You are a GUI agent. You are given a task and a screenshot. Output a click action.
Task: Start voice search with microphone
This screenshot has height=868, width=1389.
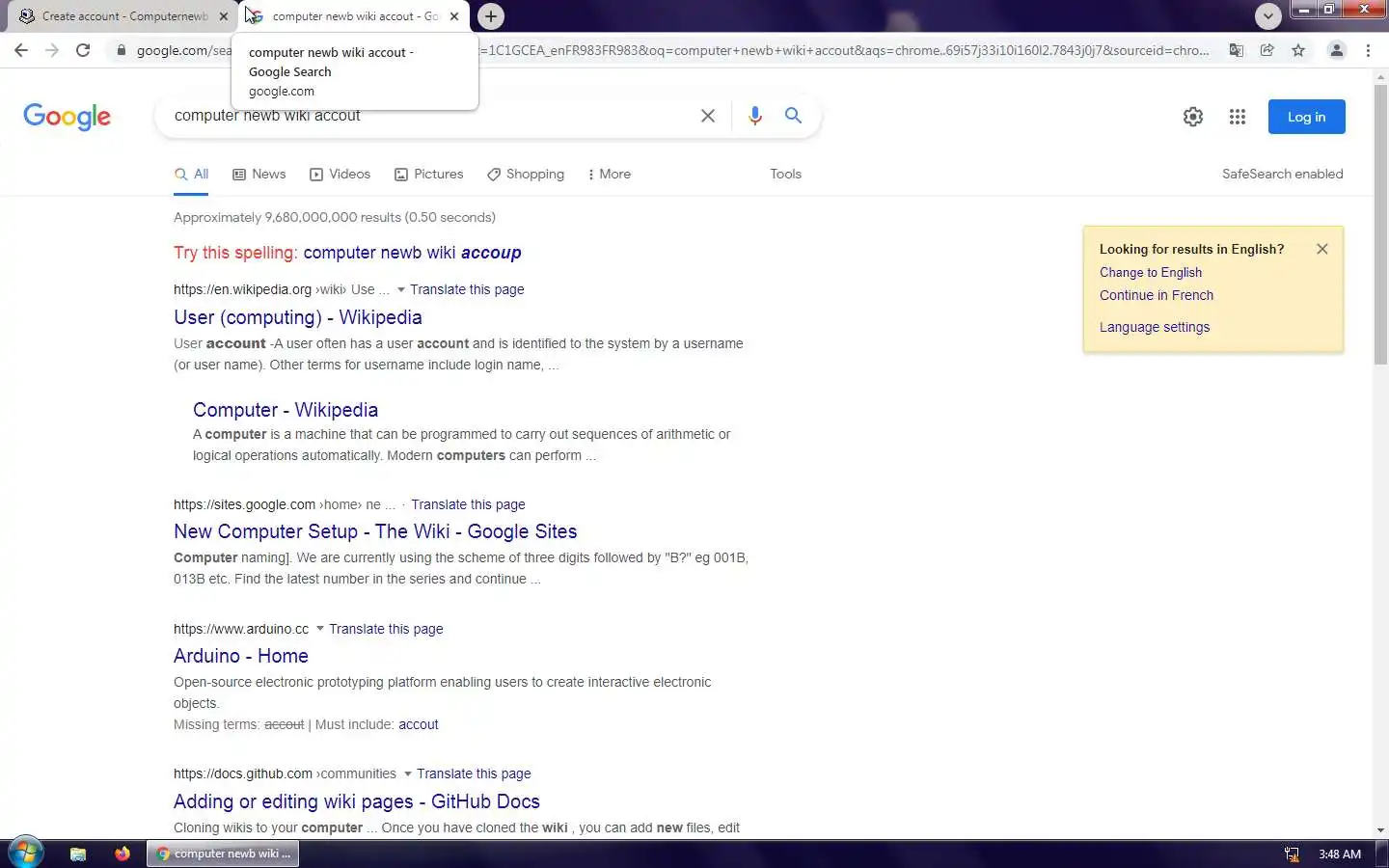click(754, 116)
